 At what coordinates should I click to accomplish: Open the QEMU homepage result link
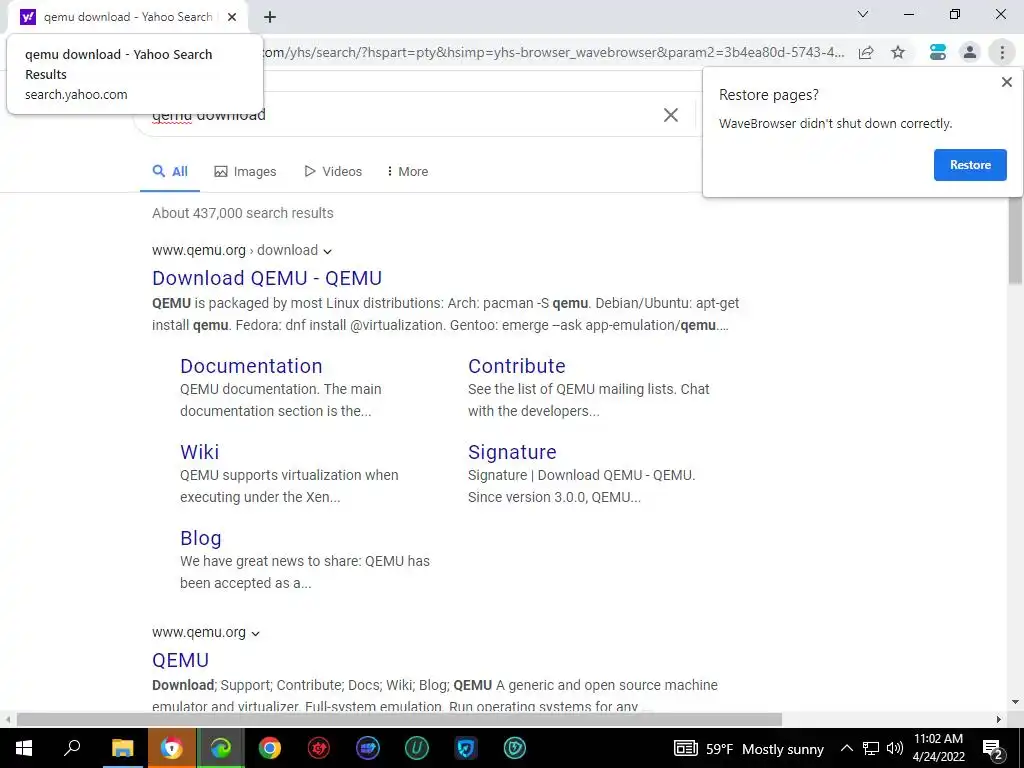pos(180,660)
